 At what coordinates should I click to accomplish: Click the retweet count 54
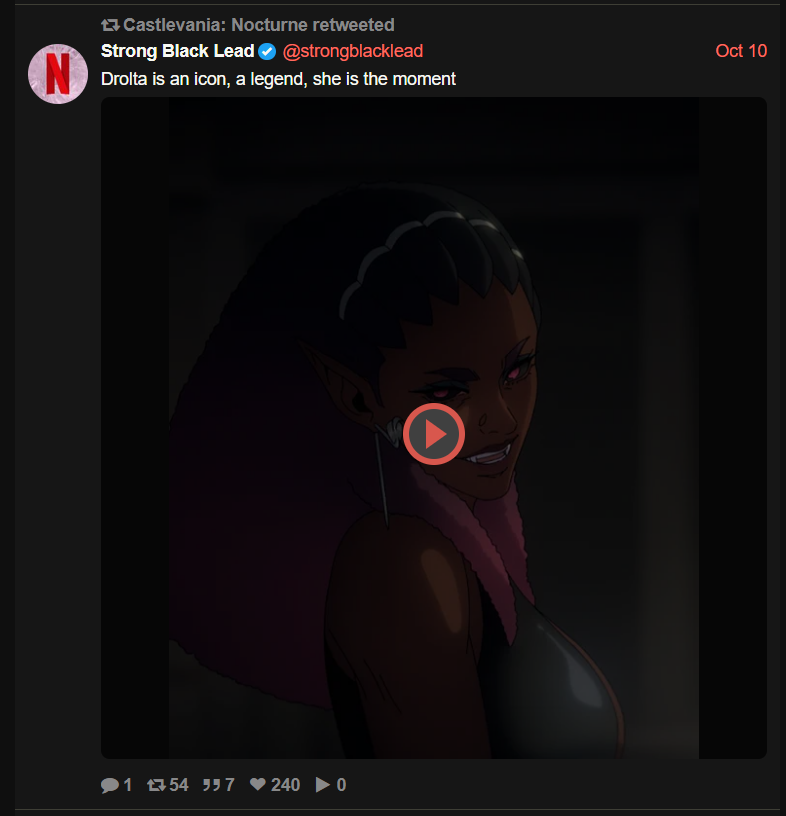tap(179, 785)
